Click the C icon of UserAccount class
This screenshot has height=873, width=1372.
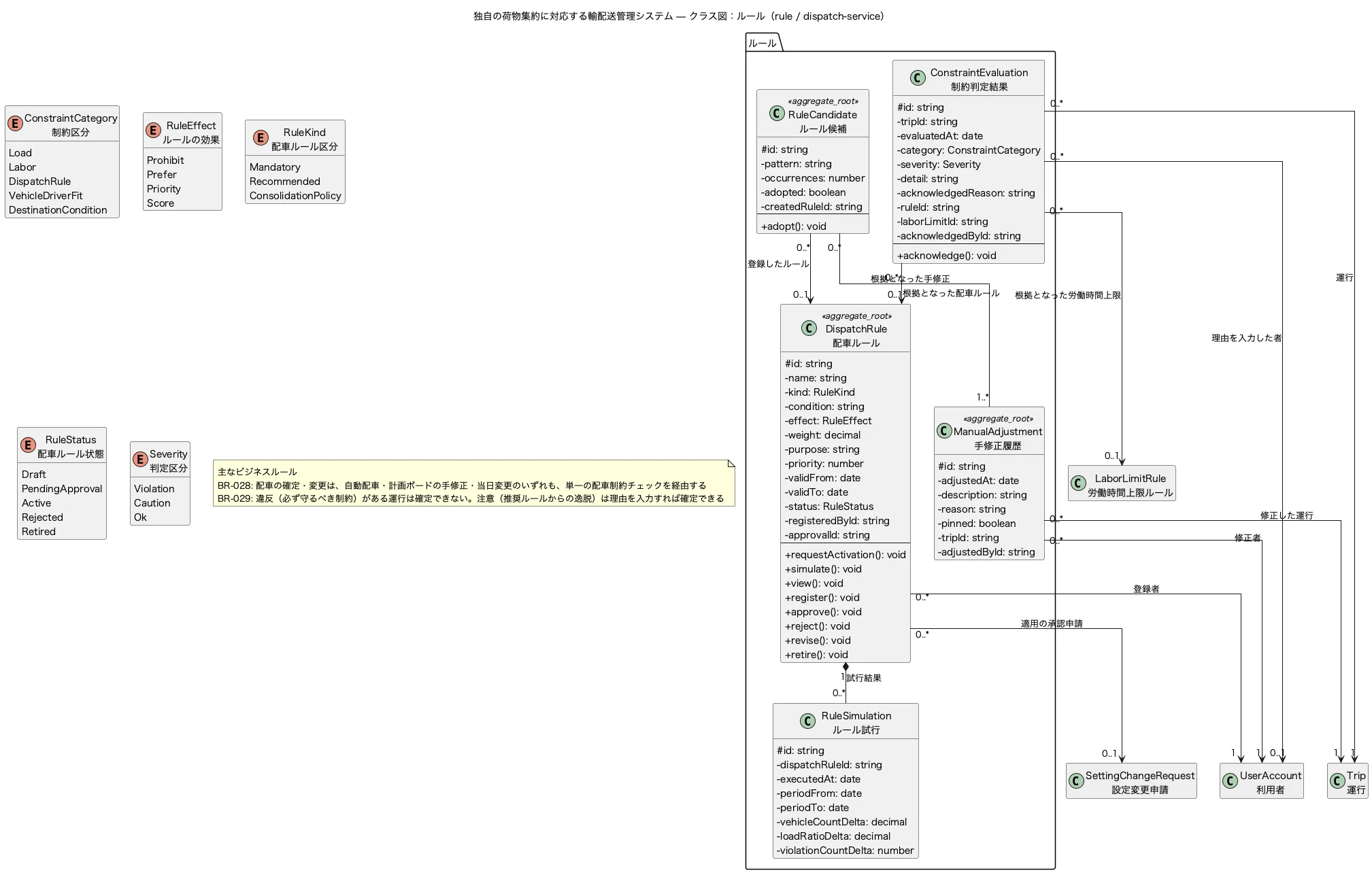click(x=1230, y=781)
